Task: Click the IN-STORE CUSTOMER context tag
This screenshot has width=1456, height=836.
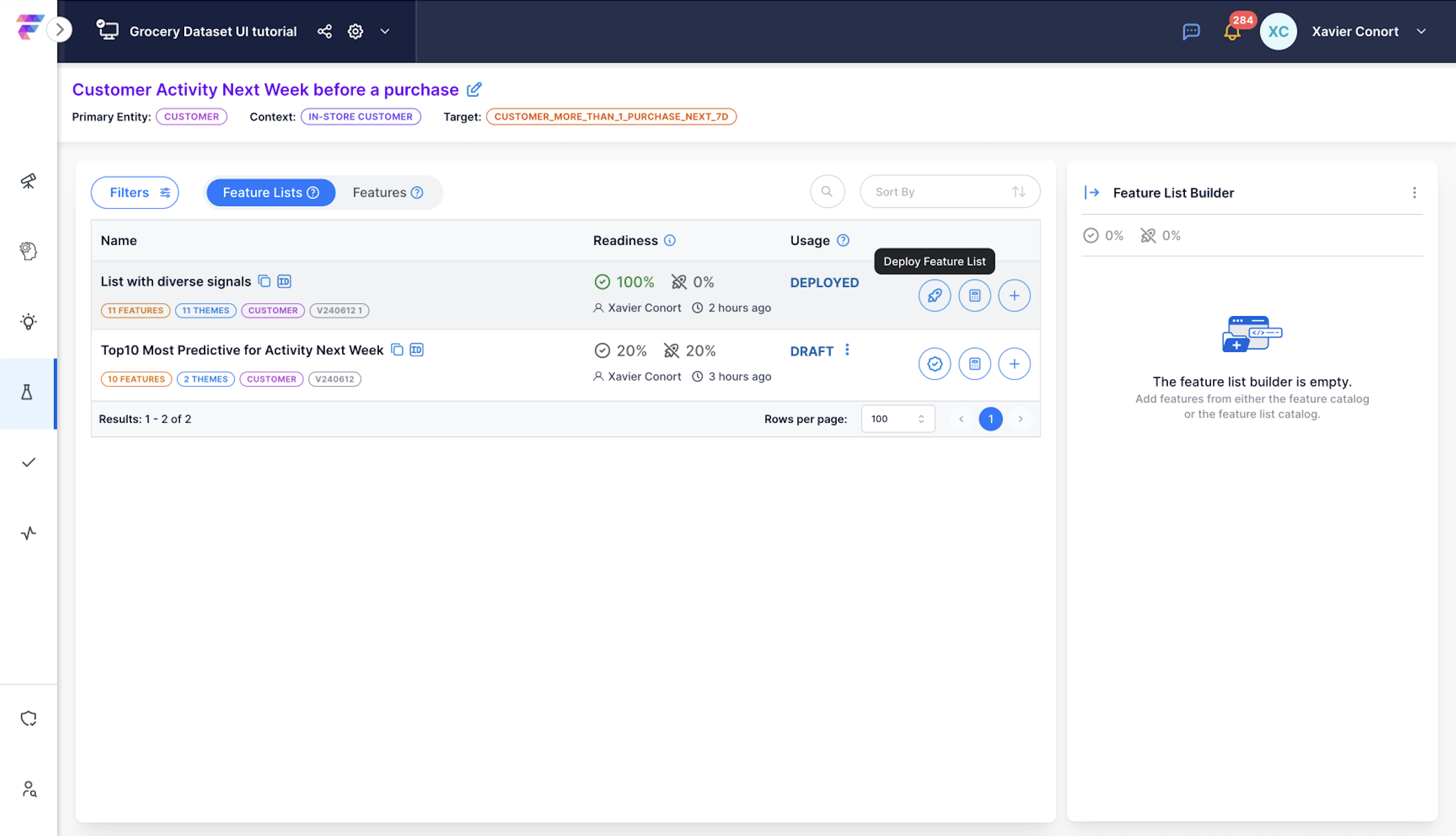Action: [x=361, y=116]
